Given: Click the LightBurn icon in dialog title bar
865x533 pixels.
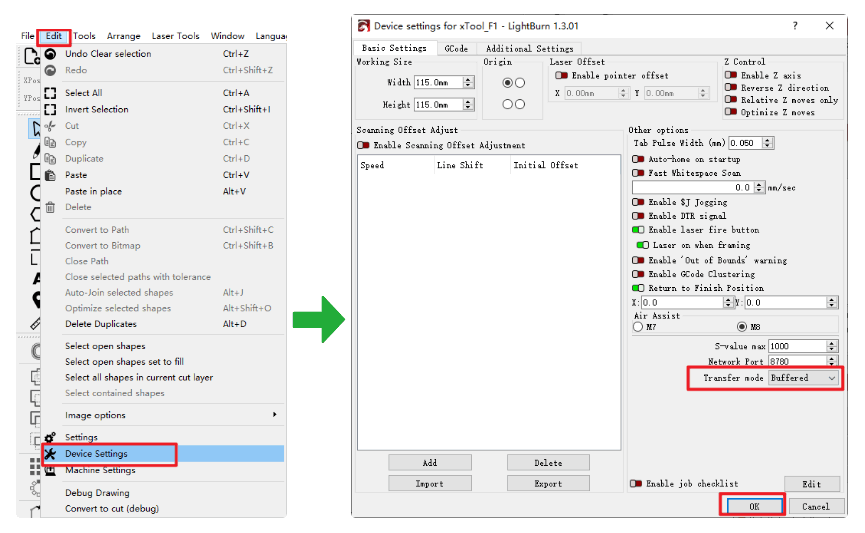Looking at the screenshot, I should pyautogui.click(x=364, y=26).
